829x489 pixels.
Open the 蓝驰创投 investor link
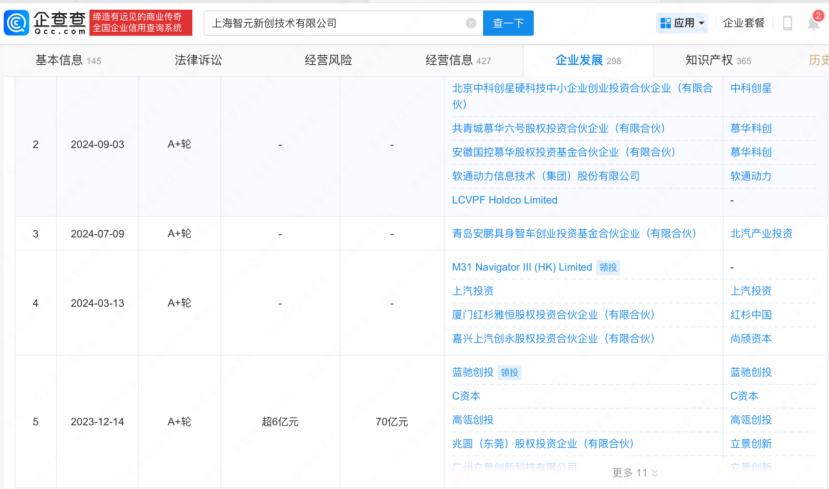point(473,372)
